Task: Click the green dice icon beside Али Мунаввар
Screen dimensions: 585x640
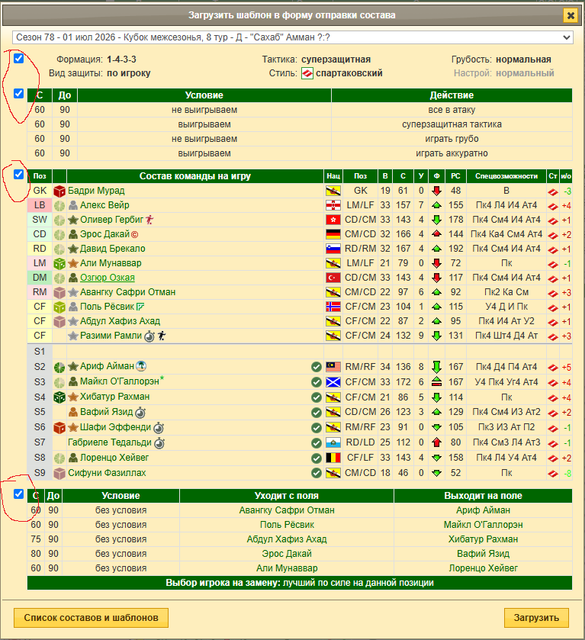Action: click(60, 263)
